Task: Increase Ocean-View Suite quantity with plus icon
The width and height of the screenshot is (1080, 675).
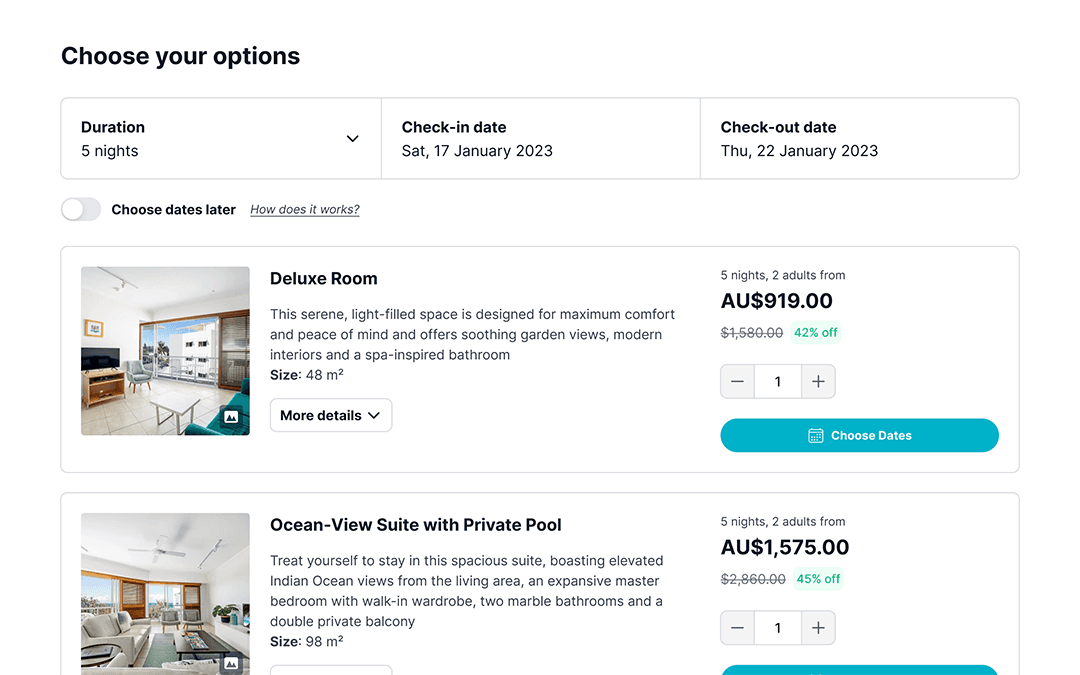Action: 818,628
